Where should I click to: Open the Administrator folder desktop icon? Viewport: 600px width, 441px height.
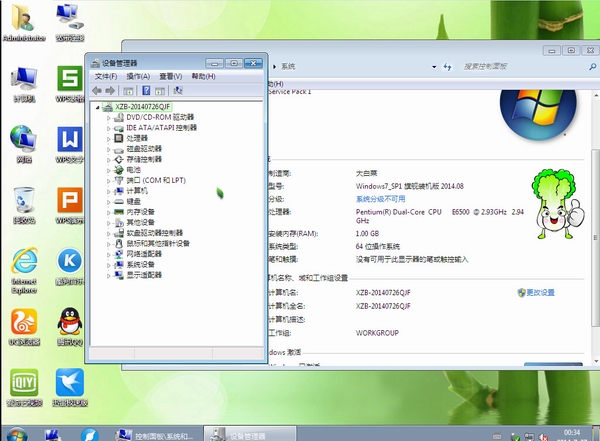[x=24, y=22]
